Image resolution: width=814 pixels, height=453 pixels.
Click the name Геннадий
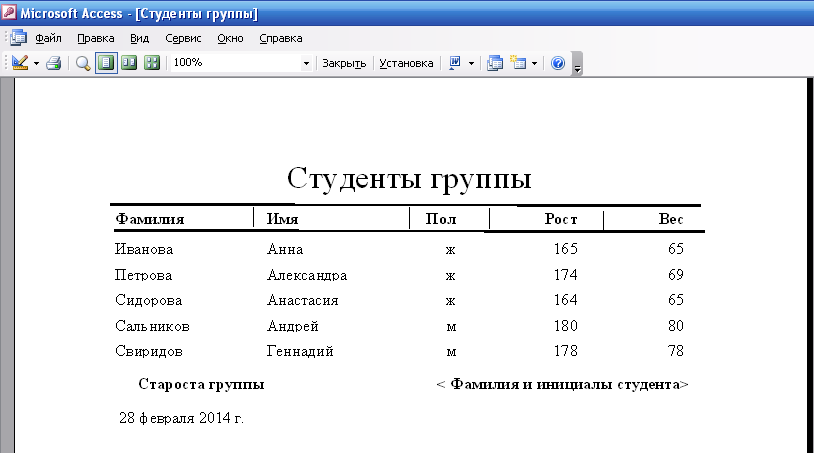[x=300, y=351]
